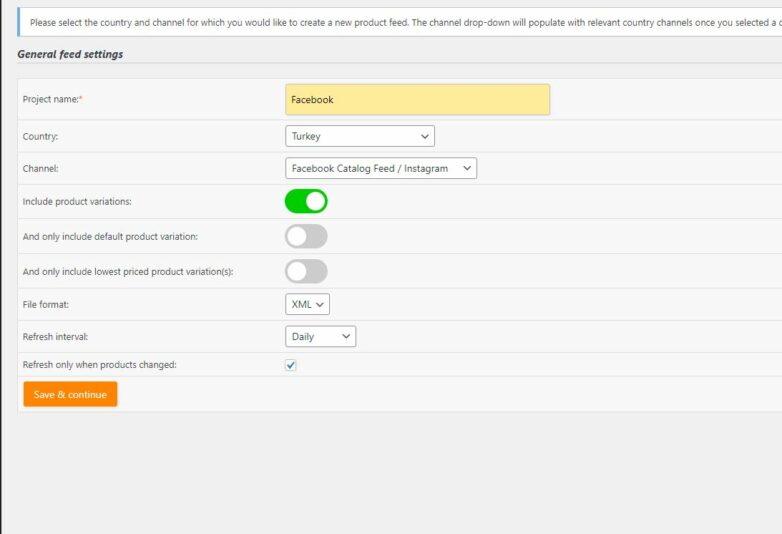Expand the Channel dropdown for Facebook Catalog Feed
Image resolution: width=782 pixels, height=534 pixels.
coord(381,169)
